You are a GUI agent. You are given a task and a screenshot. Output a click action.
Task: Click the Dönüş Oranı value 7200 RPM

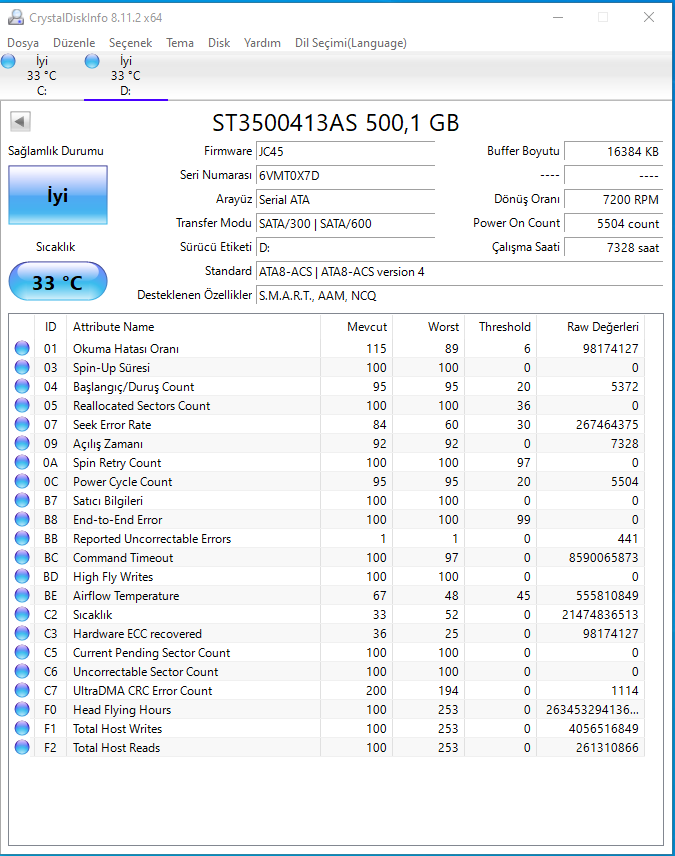click(613, 200)
